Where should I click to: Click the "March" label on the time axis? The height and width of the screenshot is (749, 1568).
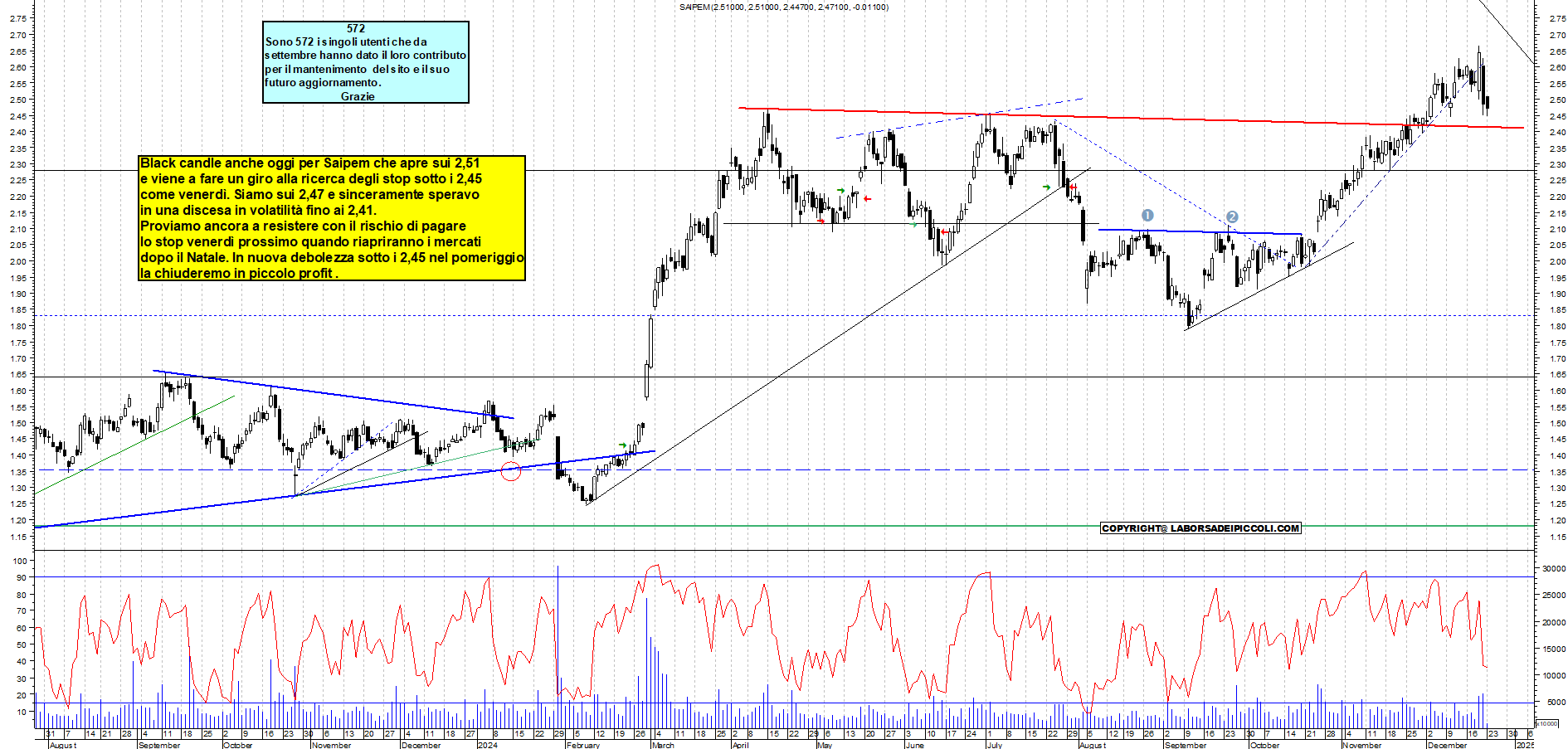[x=663, y=745]
